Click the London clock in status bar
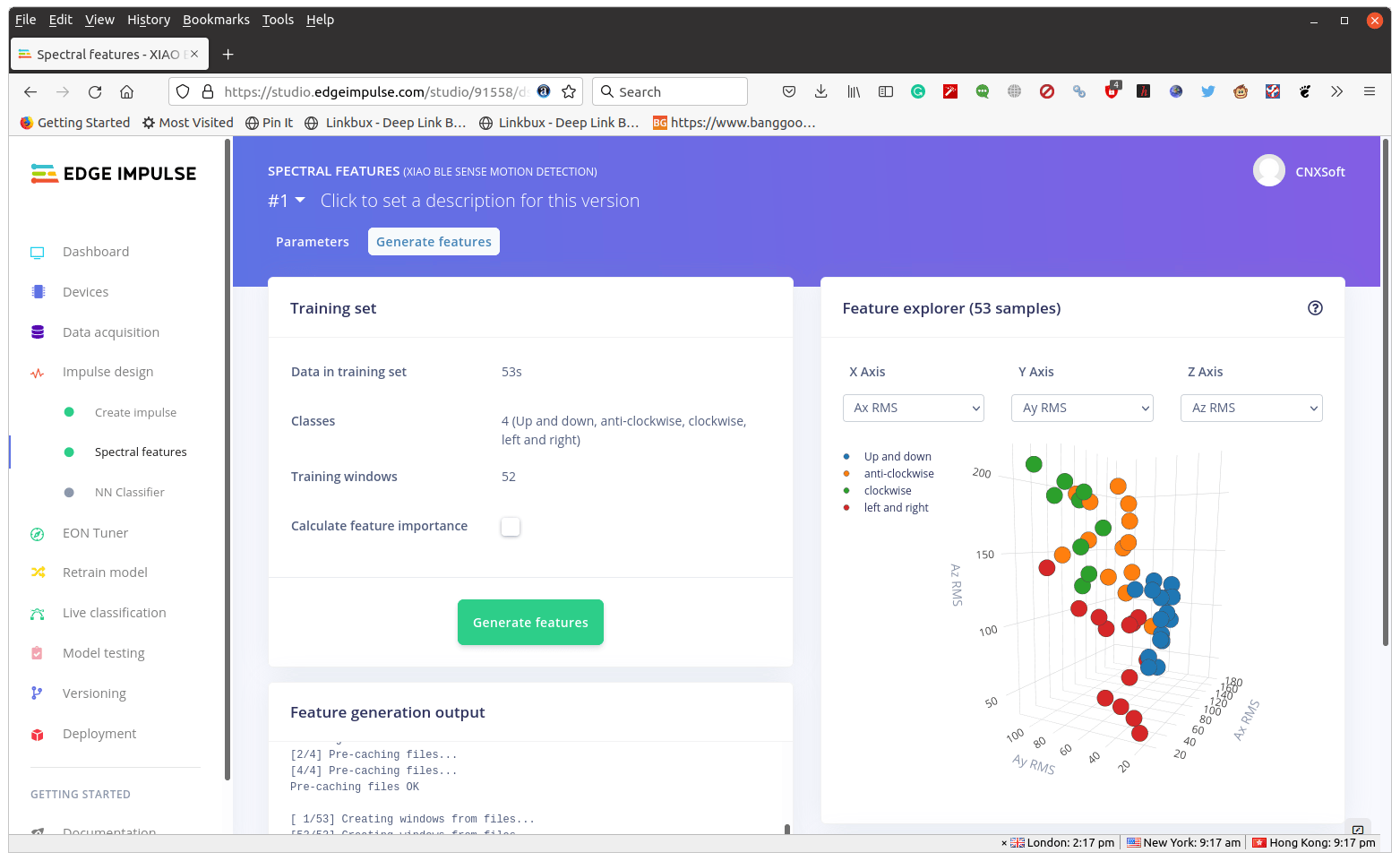Screen dimensions: 1400x861 (x=1062, y=843)
